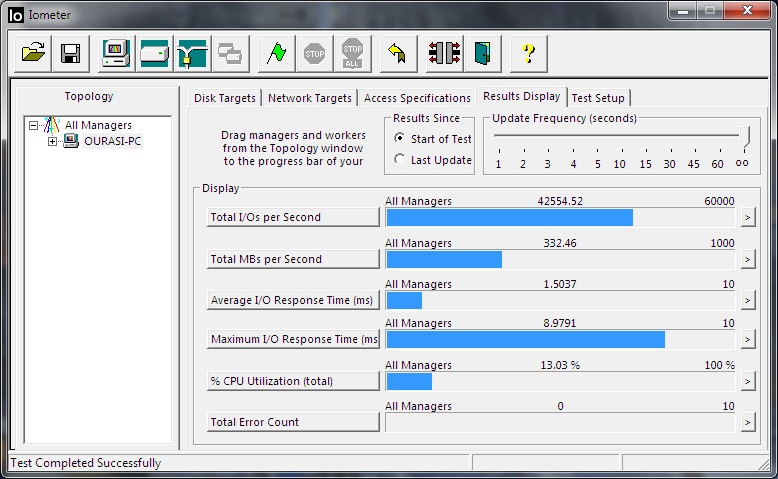778x479 pixels.
Task: Click Update Frequency slider thumb
Action: 744,137
